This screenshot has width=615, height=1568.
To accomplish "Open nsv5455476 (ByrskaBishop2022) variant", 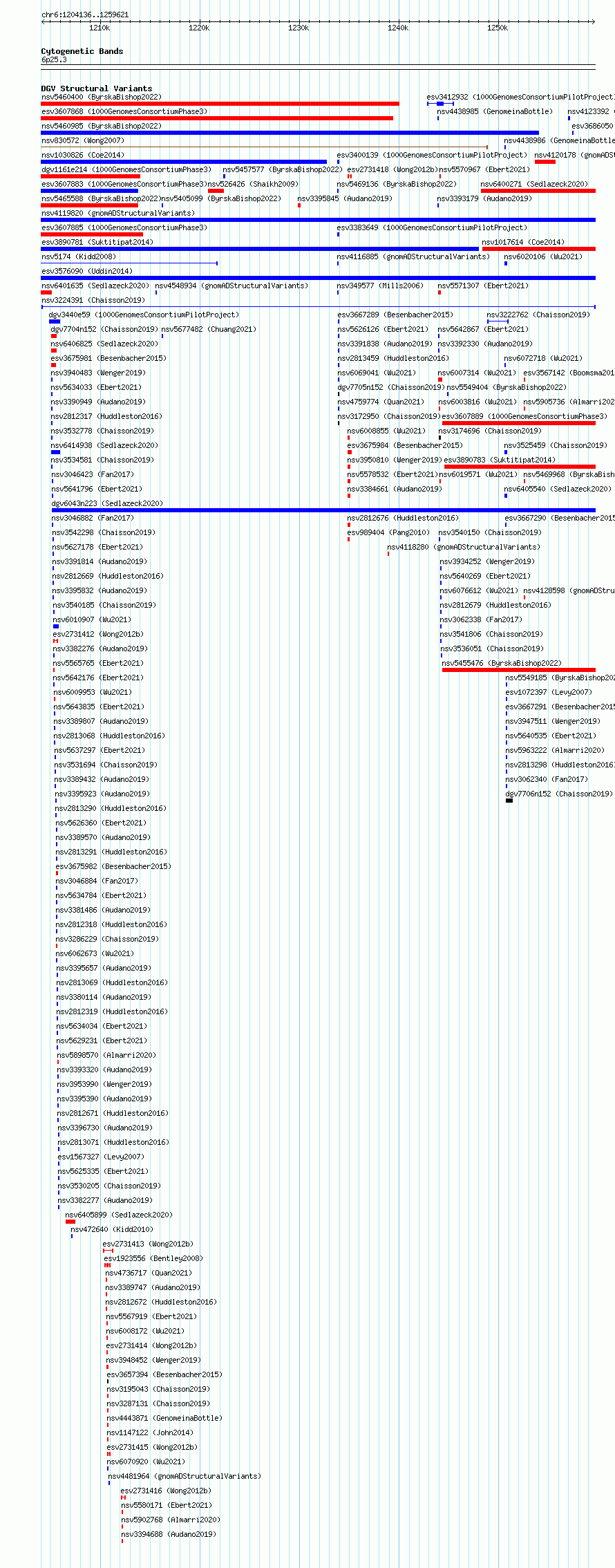I will [x=501, y=663].
